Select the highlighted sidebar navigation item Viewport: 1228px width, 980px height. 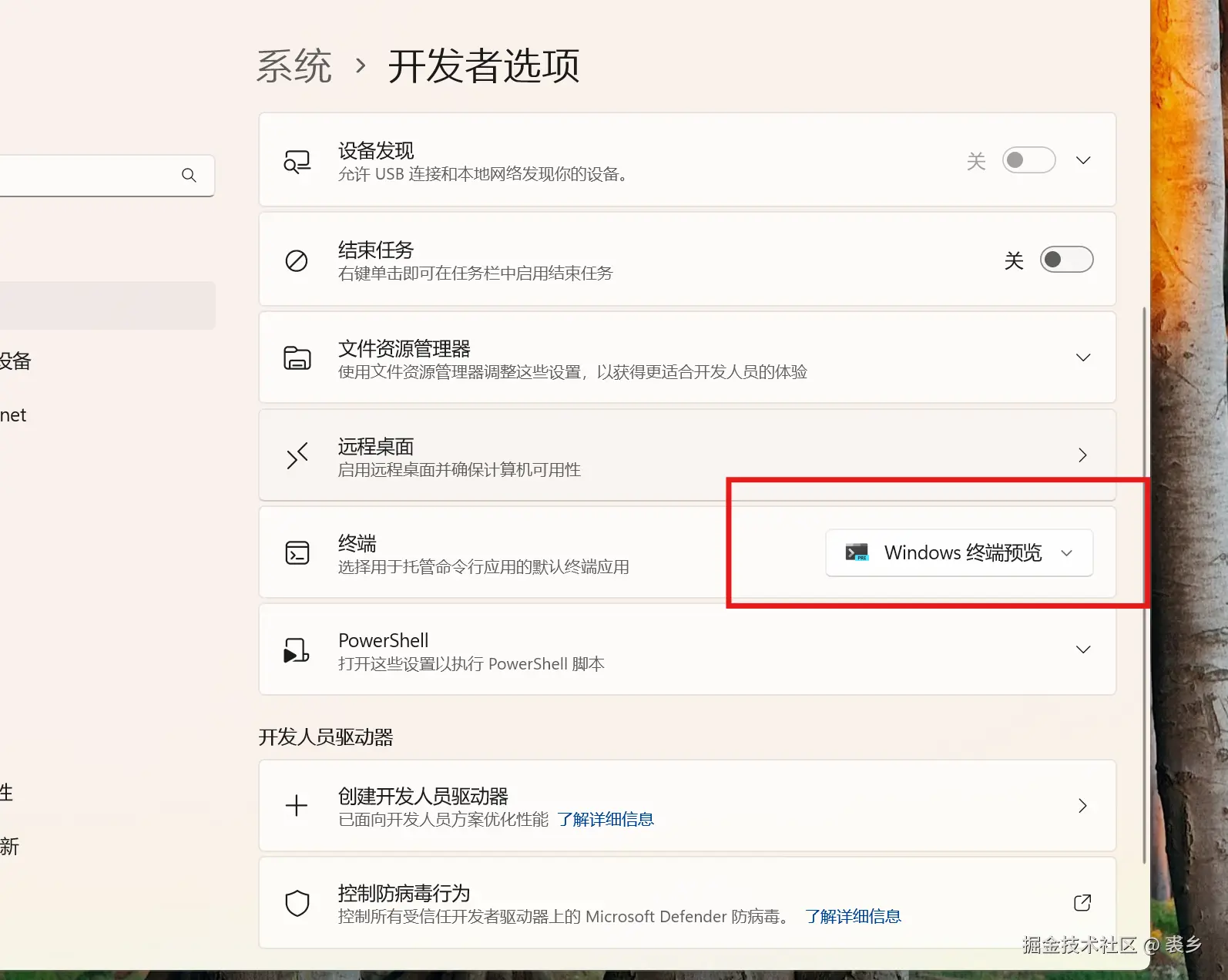pyautogui.click(x=108, y=306)
